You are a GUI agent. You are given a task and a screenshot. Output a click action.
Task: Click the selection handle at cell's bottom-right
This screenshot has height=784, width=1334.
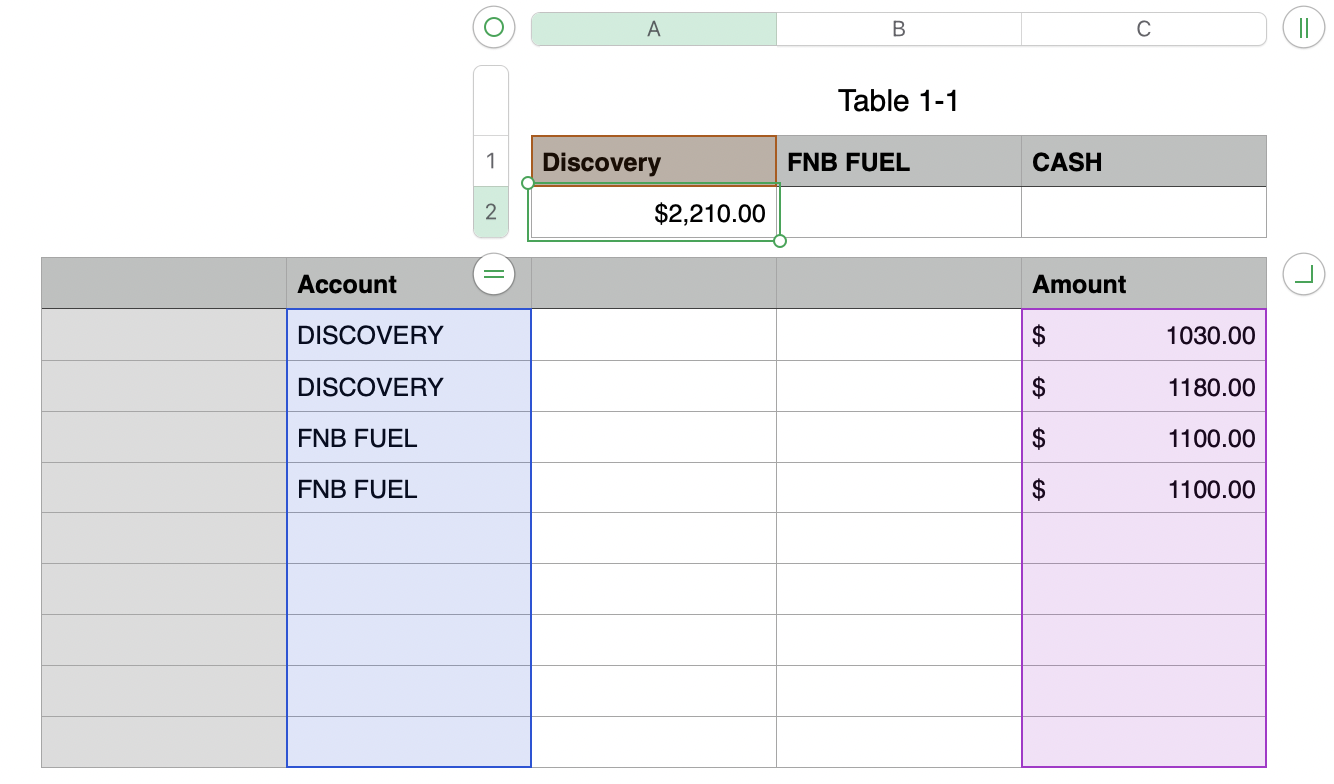pyautogui.click(x=780, y=240)
